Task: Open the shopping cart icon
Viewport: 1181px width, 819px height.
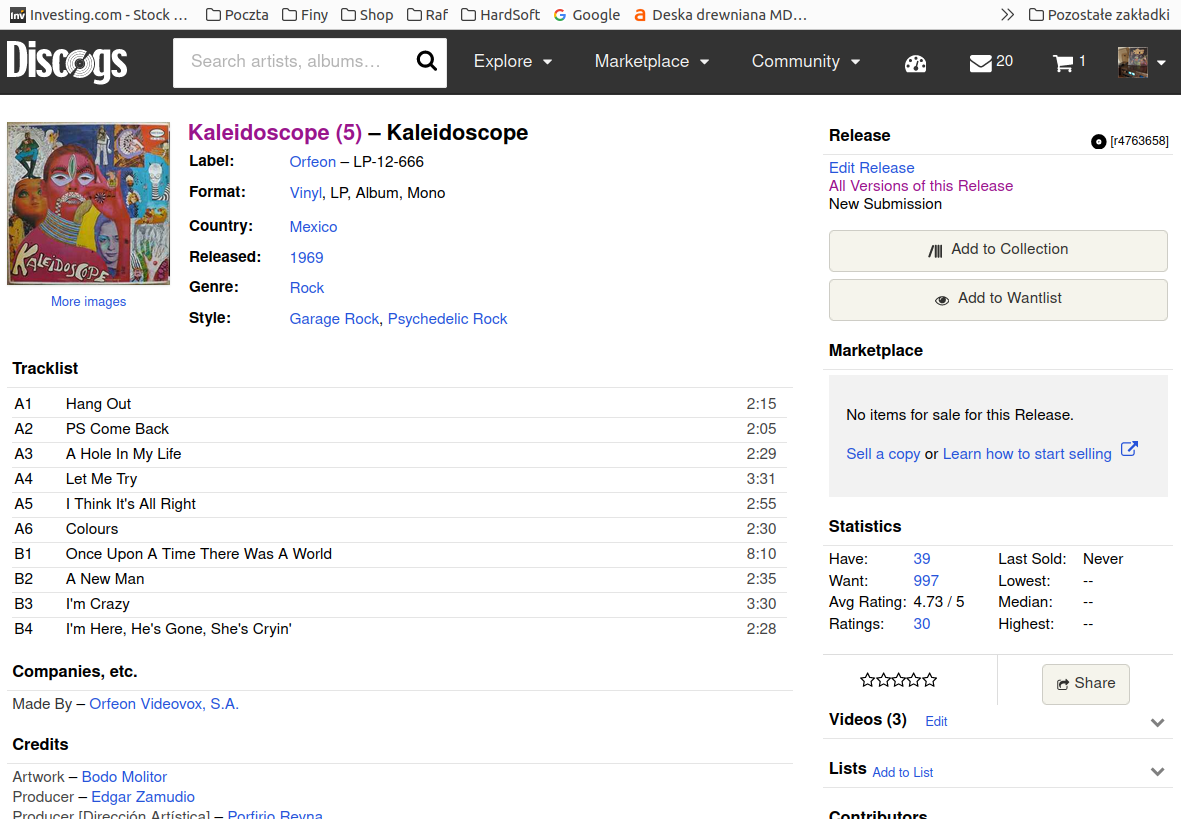Action: (x=1062, y=63)
